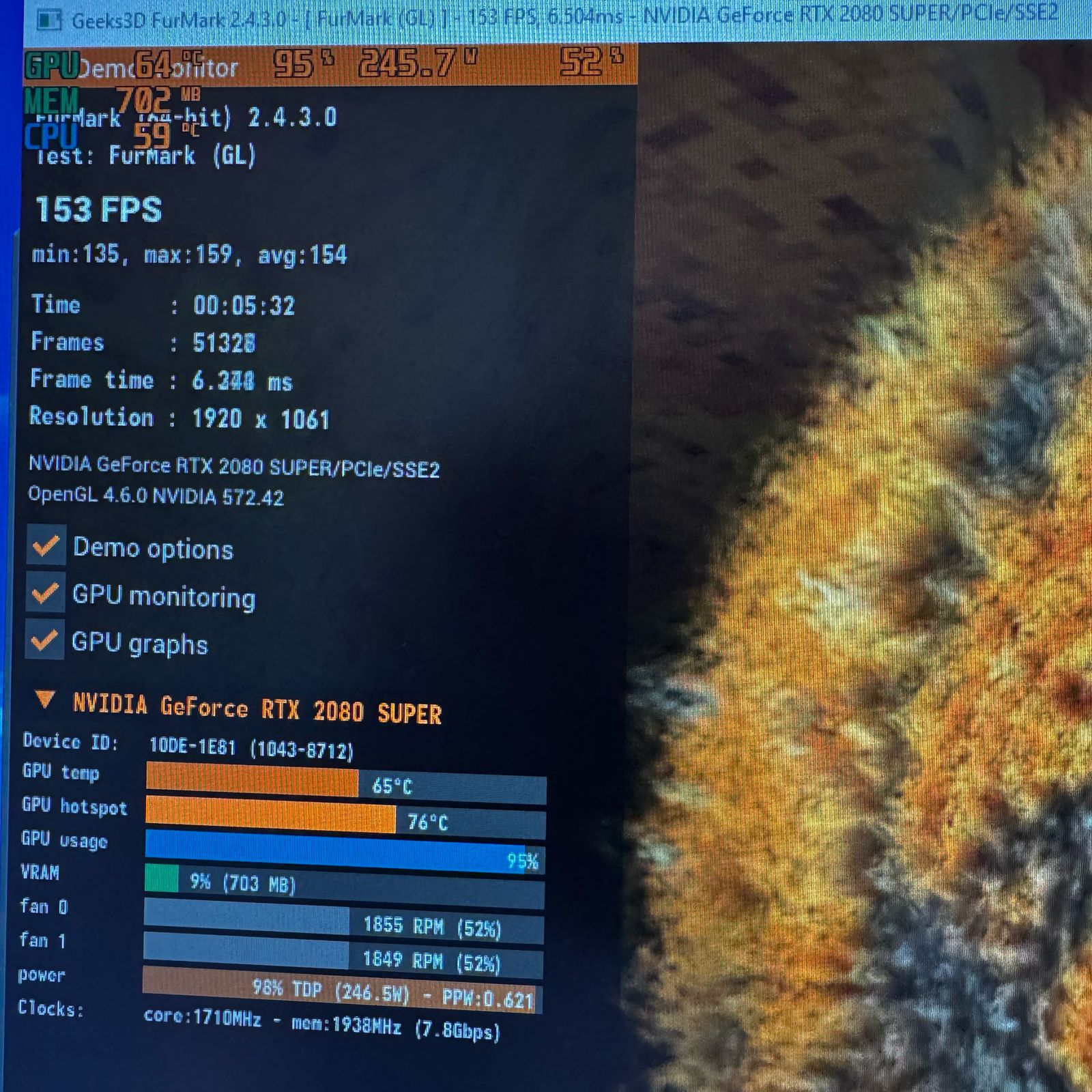Click the FurMark app icon in title bar

click(x=50, y=20)
